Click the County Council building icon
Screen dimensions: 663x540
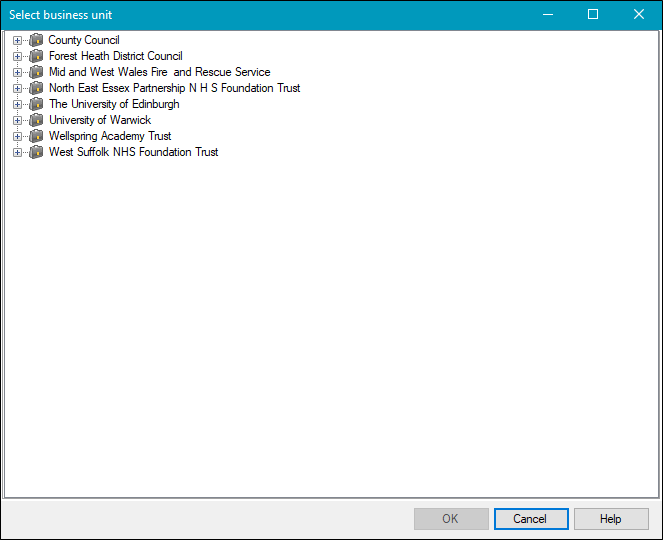[36, 40]
